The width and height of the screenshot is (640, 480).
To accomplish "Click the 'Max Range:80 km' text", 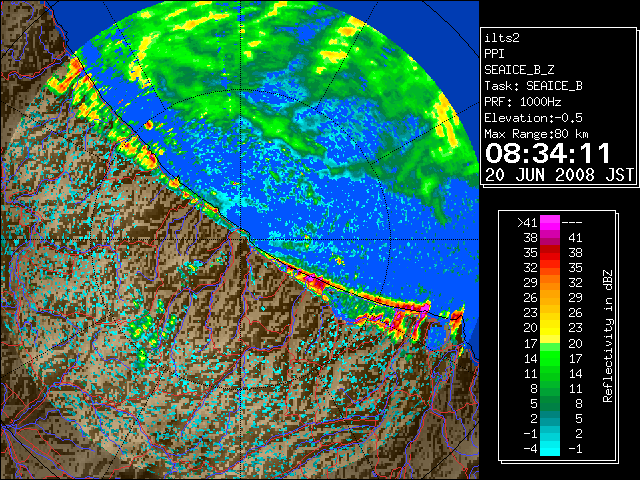I will (536, 134).
